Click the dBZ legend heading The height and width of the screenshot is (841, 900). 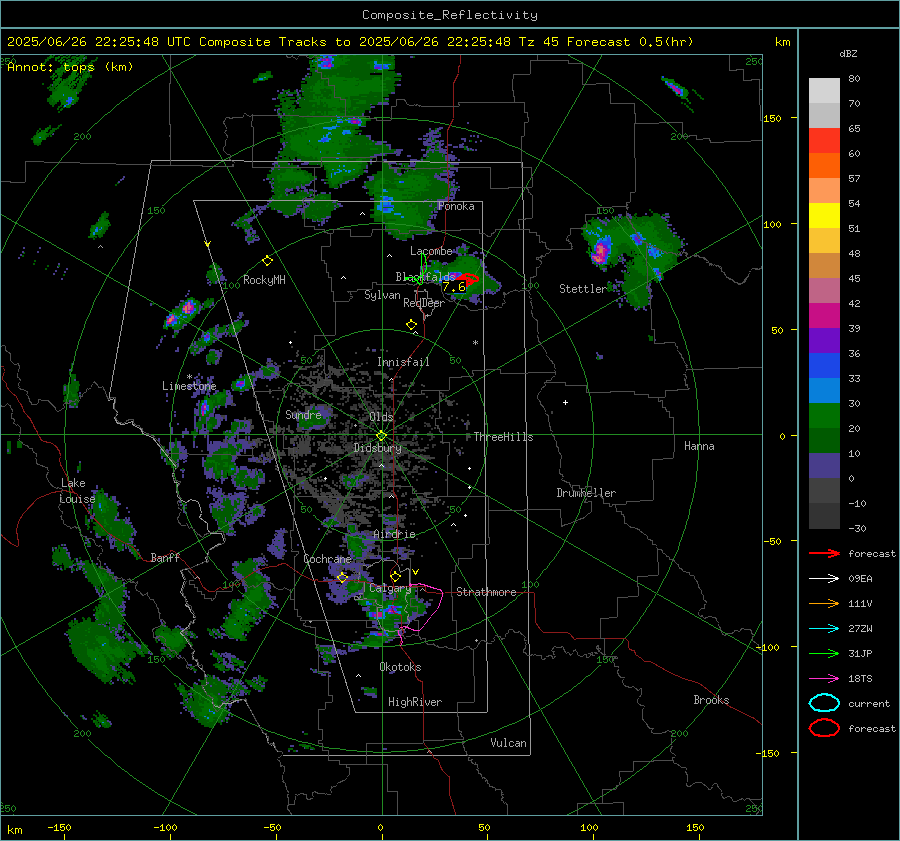848,54
